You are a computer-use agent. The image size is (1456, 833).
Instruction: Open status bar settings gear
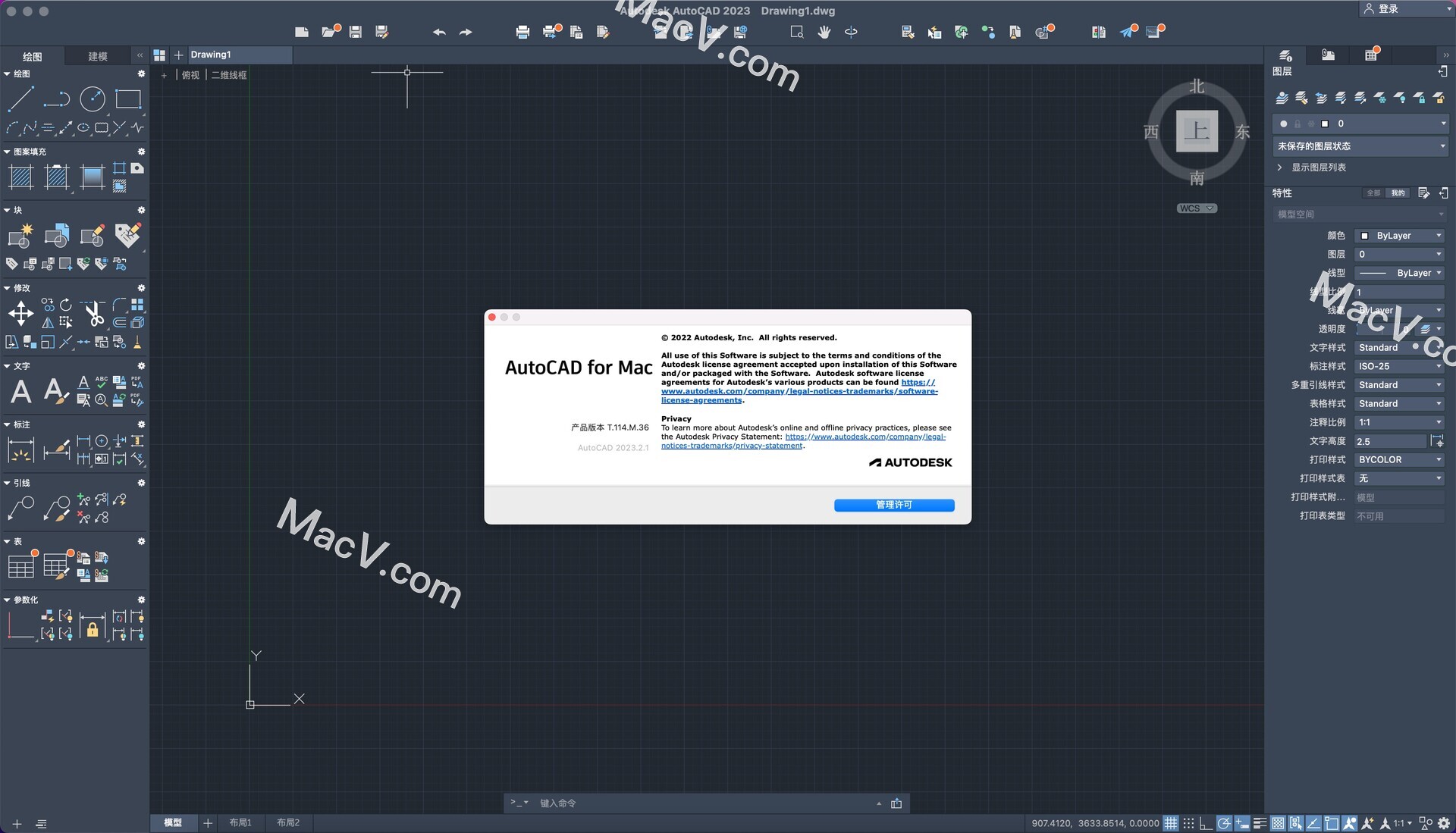click(1444, 823)
